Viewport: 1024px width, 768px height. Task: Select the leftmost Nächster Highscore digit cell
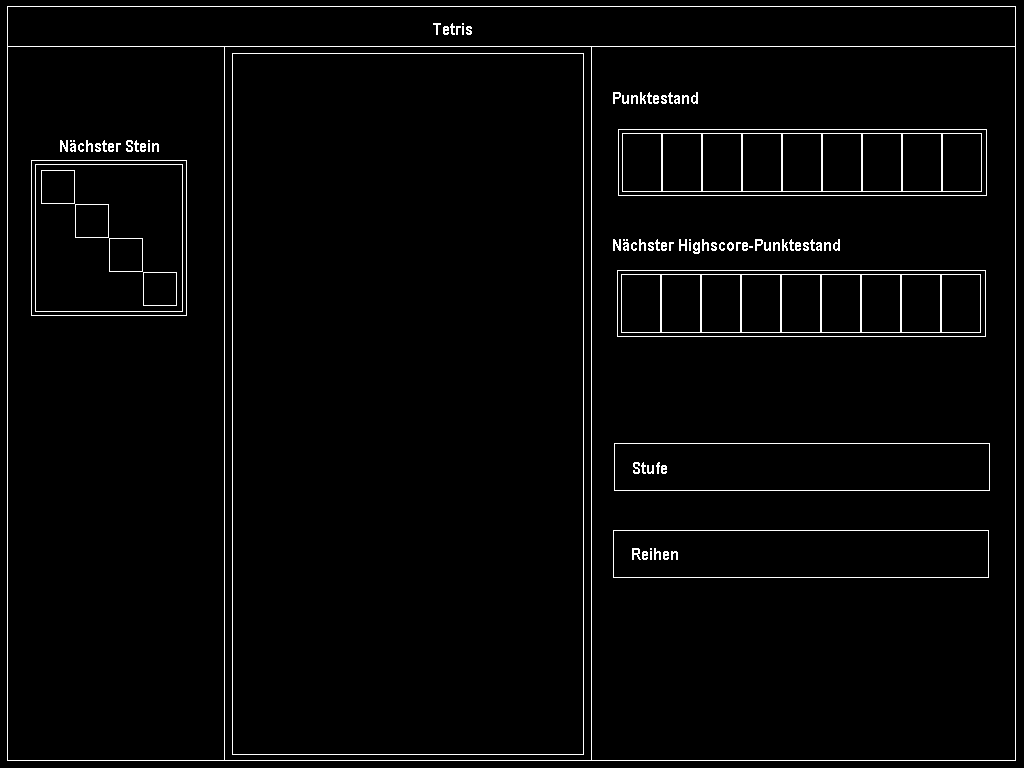(641, 303)
